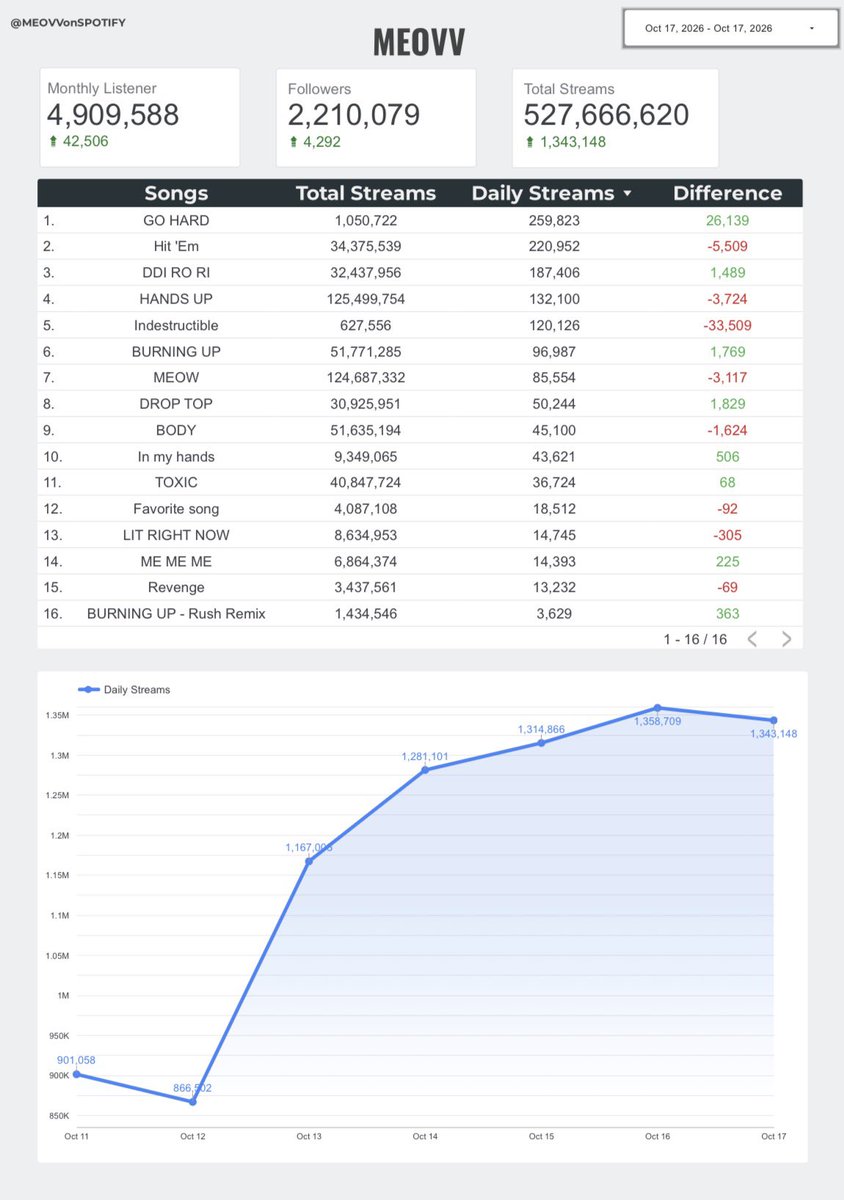
Task: Select the HANDS UP song name
Action: [x=176, y=299]
